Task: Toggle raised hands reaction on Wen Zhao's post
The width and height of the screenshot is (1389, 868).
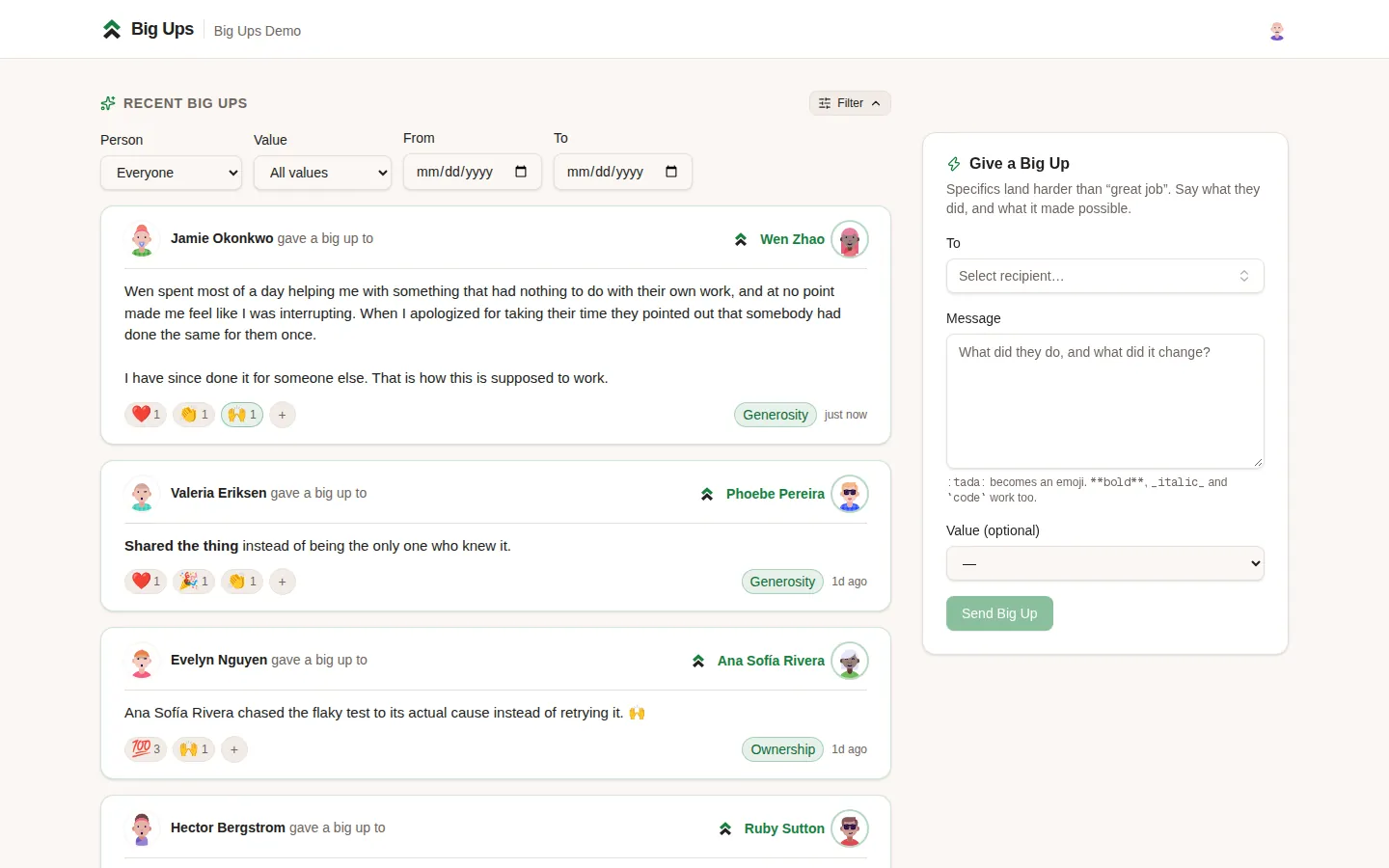Action: click(x=242, y=415)
